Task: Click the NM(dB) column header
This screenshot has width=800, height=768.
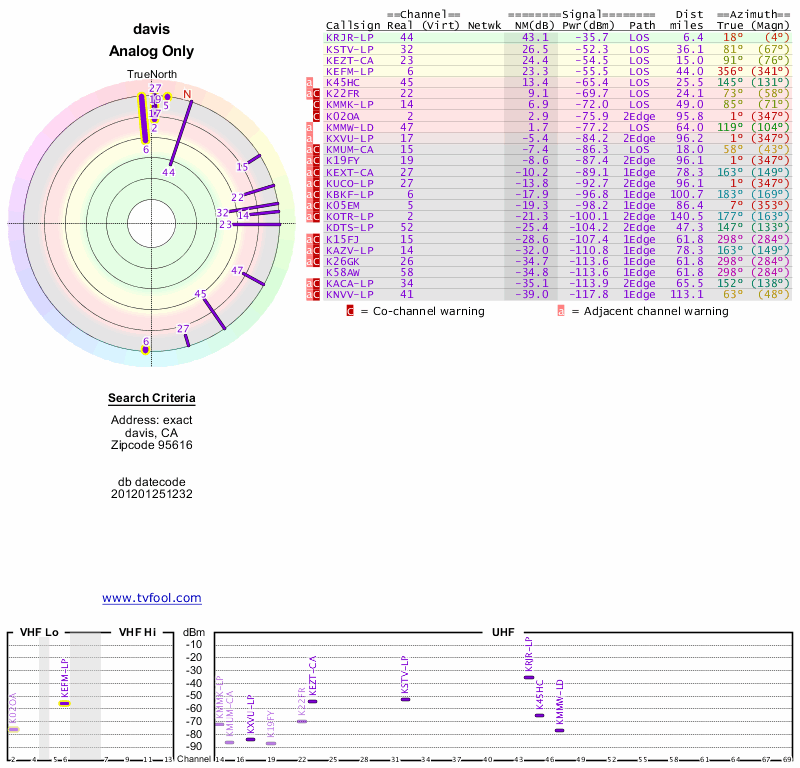Action: pyautogui.click(x=530, y=25)
